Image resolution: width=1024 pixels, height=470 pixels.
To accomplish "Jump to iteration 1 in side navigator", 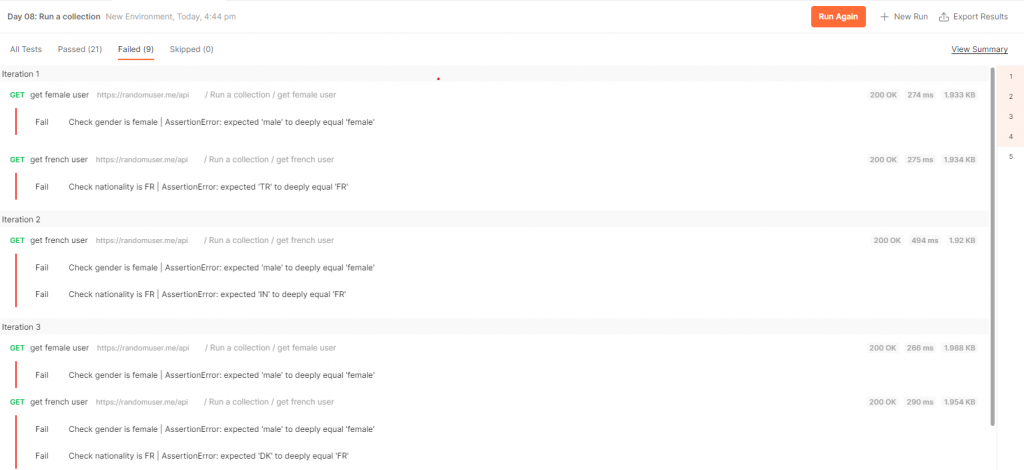I will tap(1010, 76).
